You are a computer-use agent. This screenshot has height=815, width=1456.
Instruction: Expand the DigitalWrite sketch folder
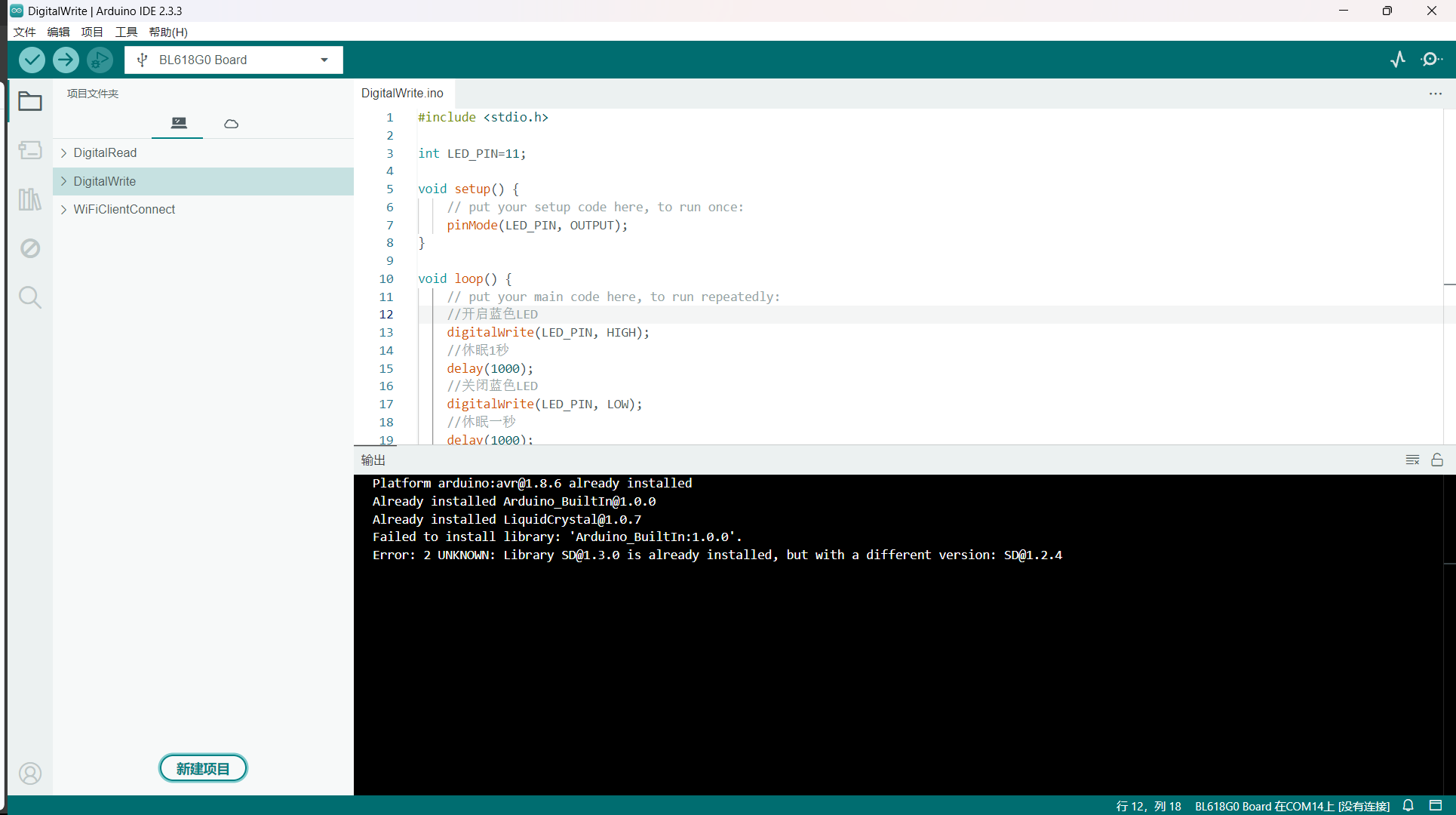(x=63, y=181)
